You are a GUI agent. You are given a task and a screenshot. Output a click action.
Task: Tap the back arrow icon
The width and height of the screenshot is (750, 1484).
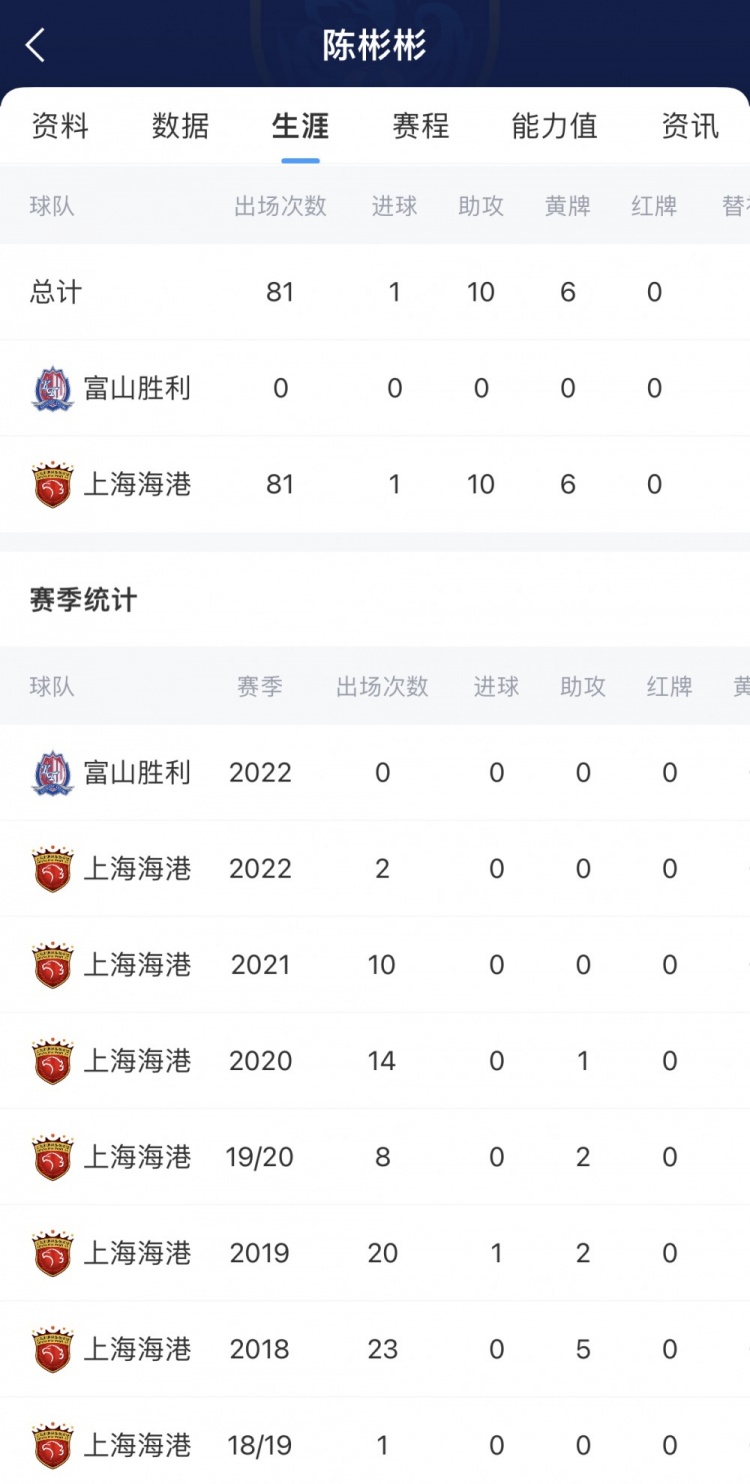click(x=36, y=45)
